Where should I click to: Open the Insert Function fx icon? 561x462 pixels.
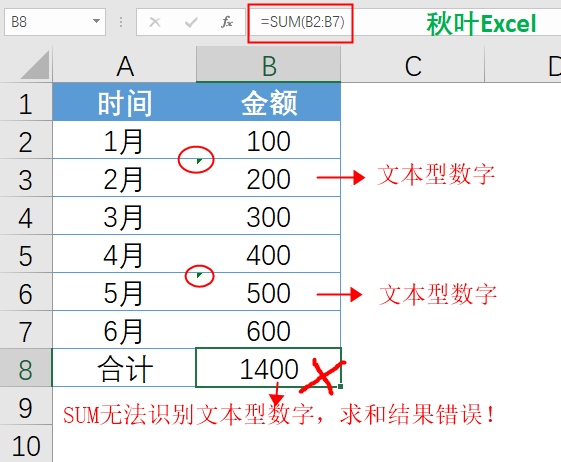pyautogui.click(x=227, y=22)
